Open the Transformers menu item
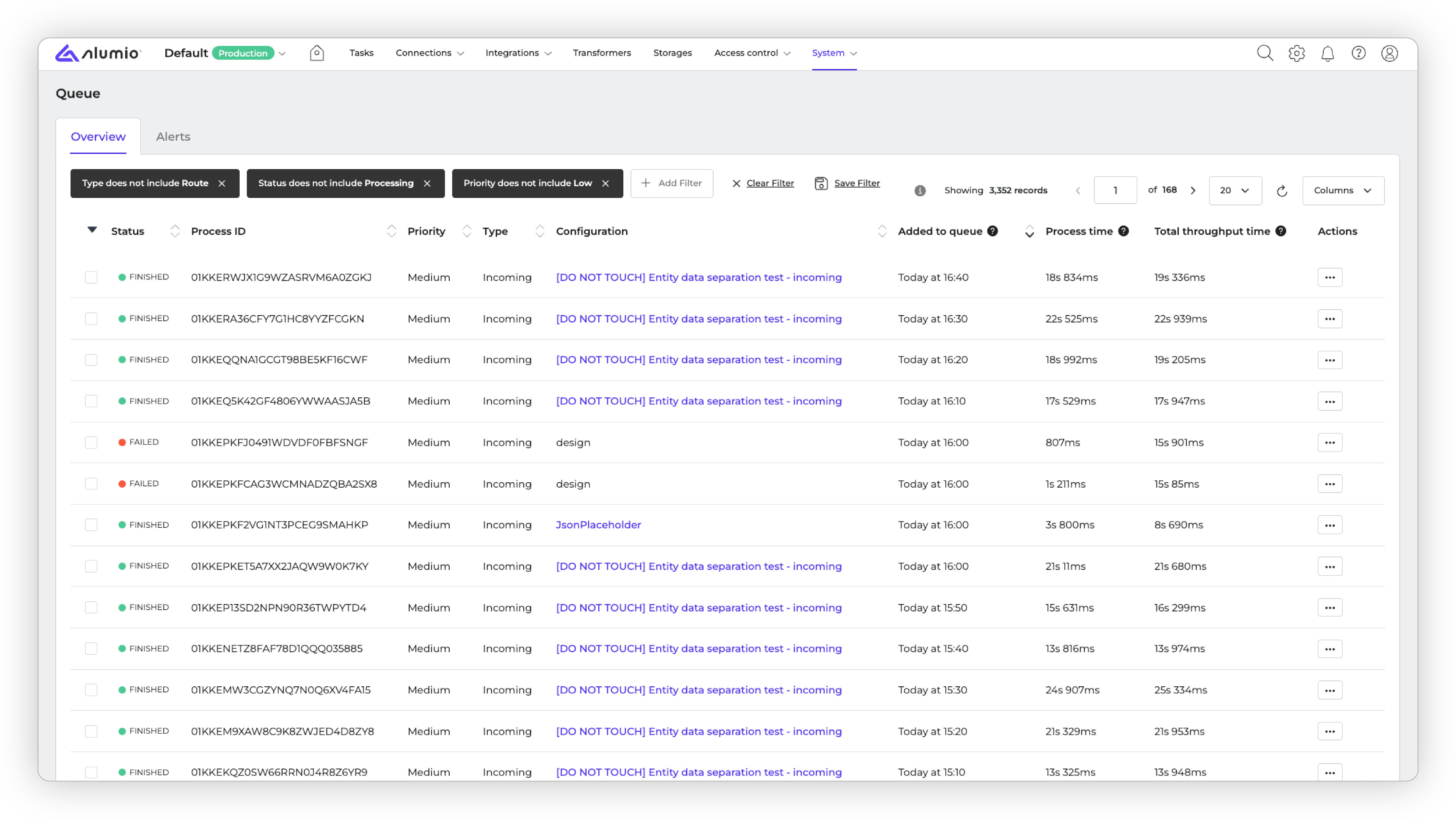The width and height of the screenshot is (1456, 819). coord(601,53)
